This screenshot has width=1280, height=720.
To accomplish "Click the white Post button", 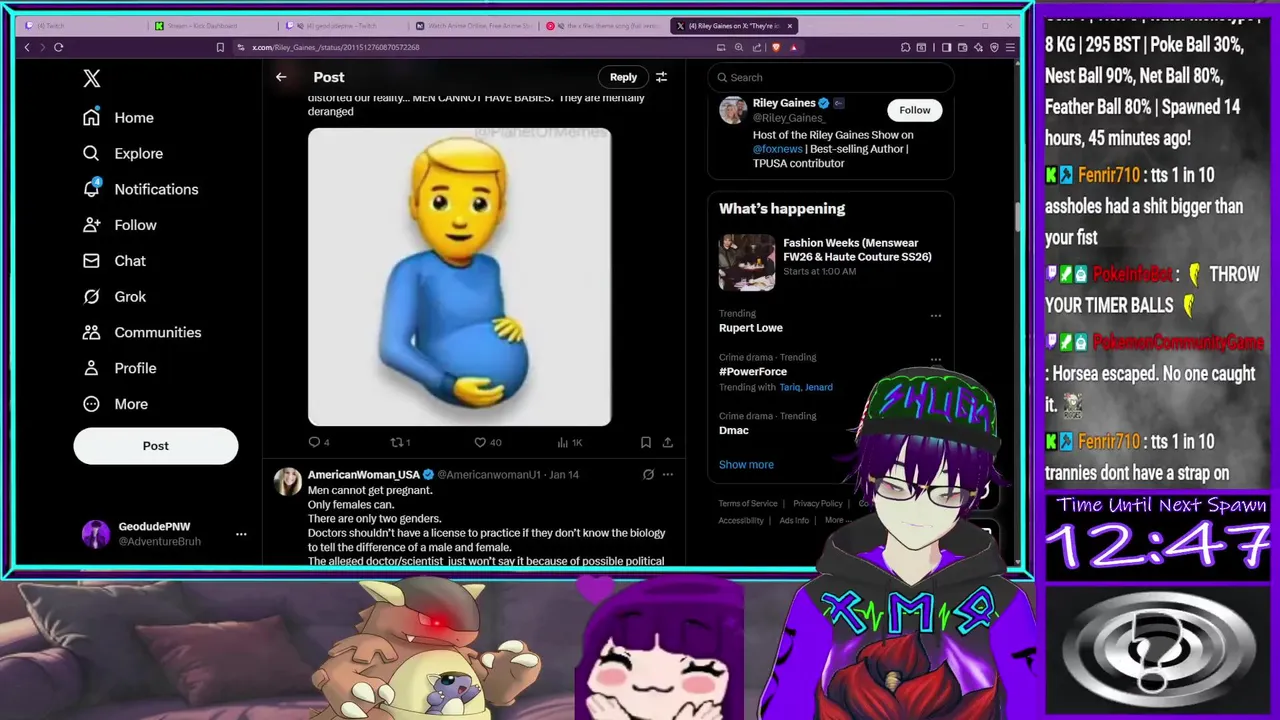I will 156,446.
